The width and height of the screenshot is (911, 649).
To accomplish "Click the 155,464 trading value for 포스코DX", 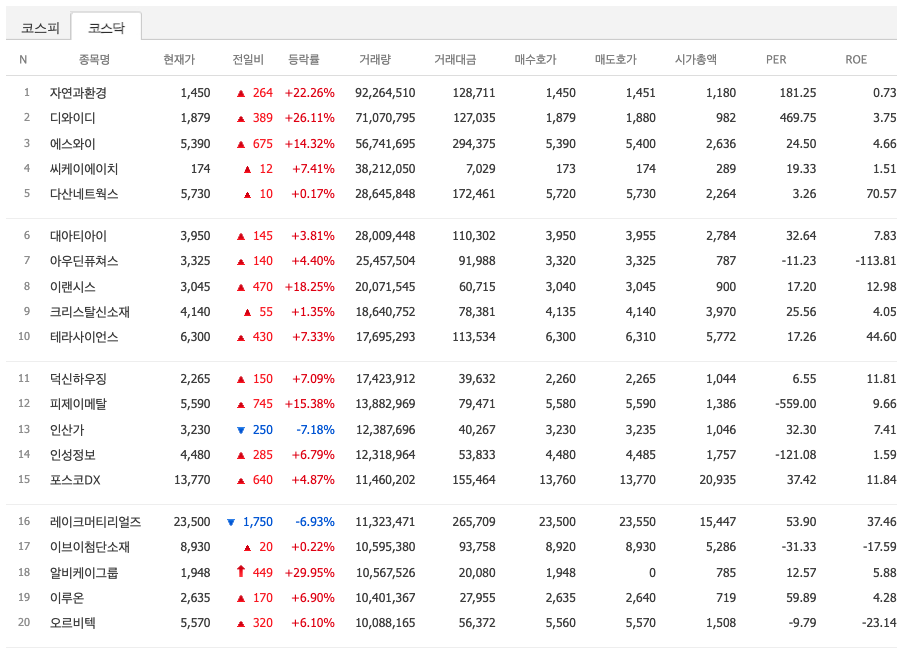I will (474, 479).
